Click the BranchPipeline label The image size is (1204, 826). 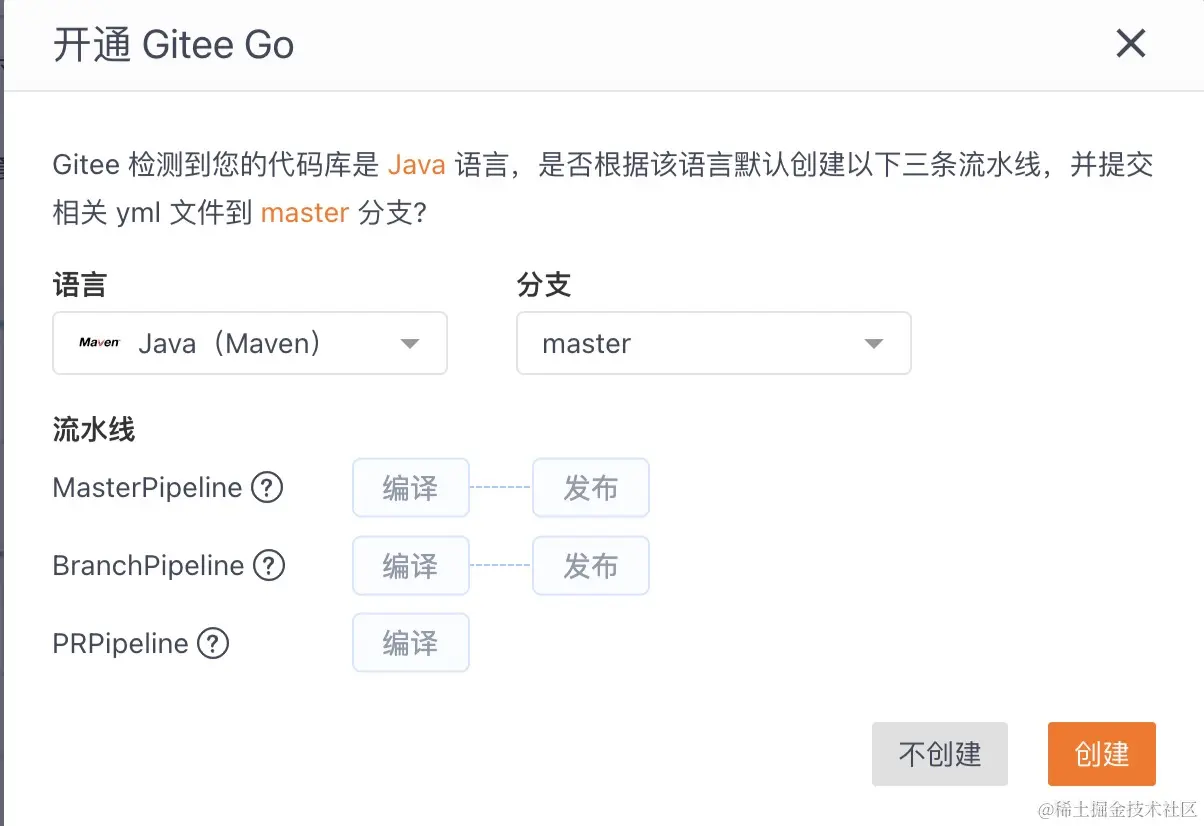(148, 566)
